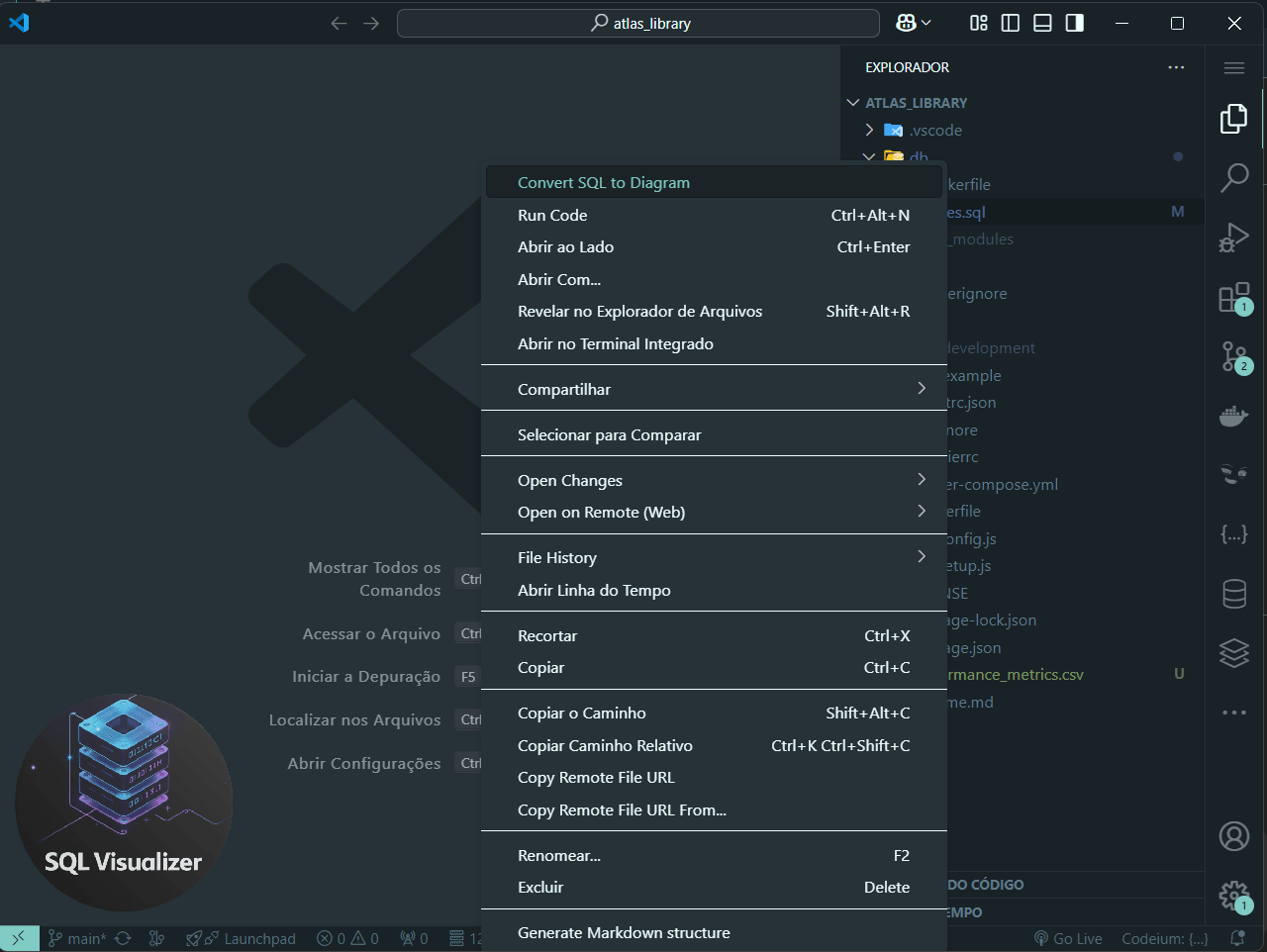The width and height of the screenshot is (1267, 952).
Task: Toggle the bottom panel layout button
Action: (1042, 23)
